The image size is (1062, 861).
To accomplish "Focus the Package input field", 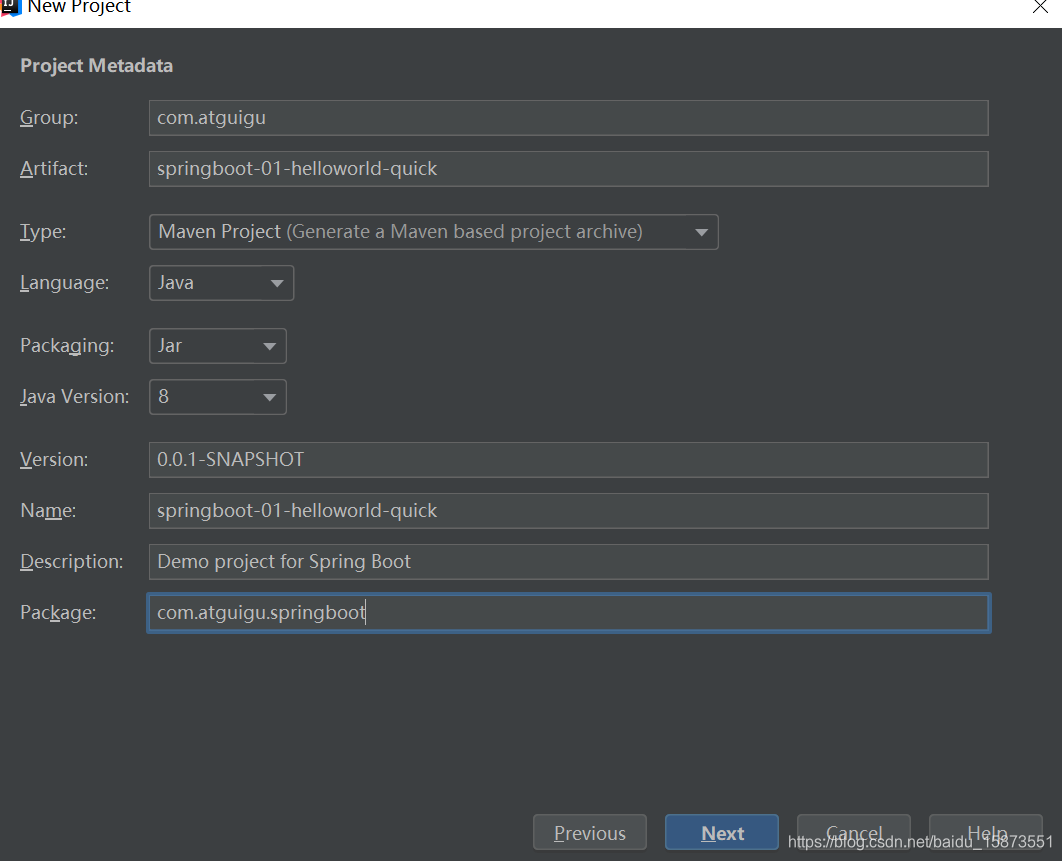I will click(568, 612).
